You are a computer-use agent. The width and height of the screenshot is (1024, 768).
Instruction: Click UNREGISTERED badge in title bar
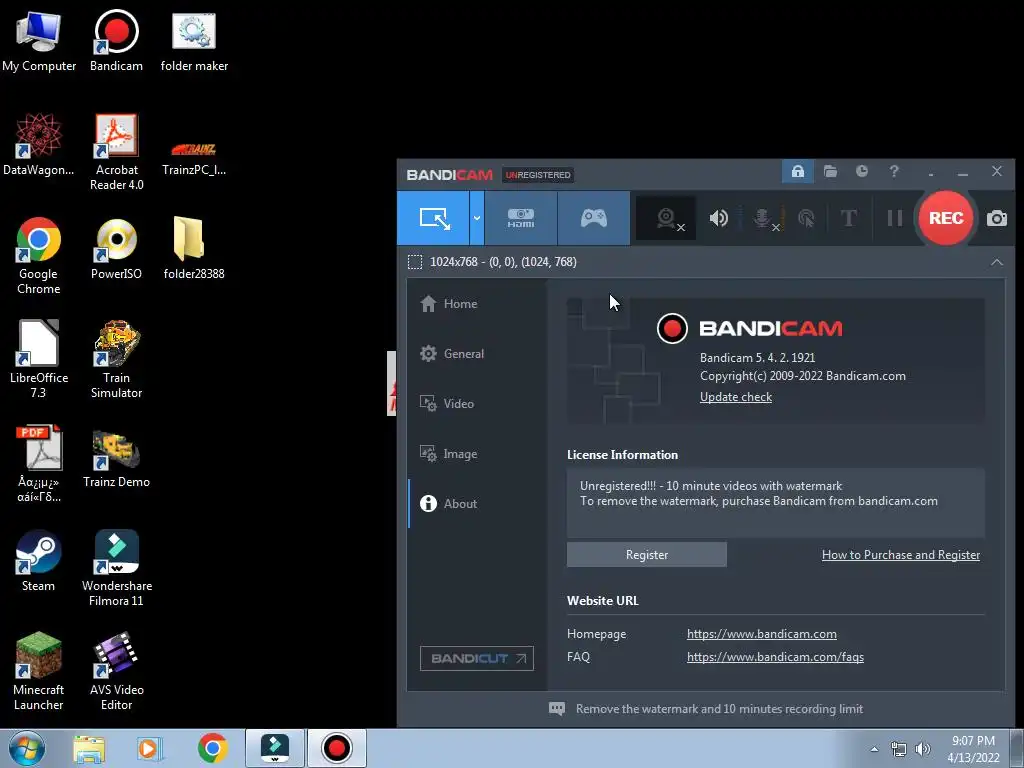point(537,175)
